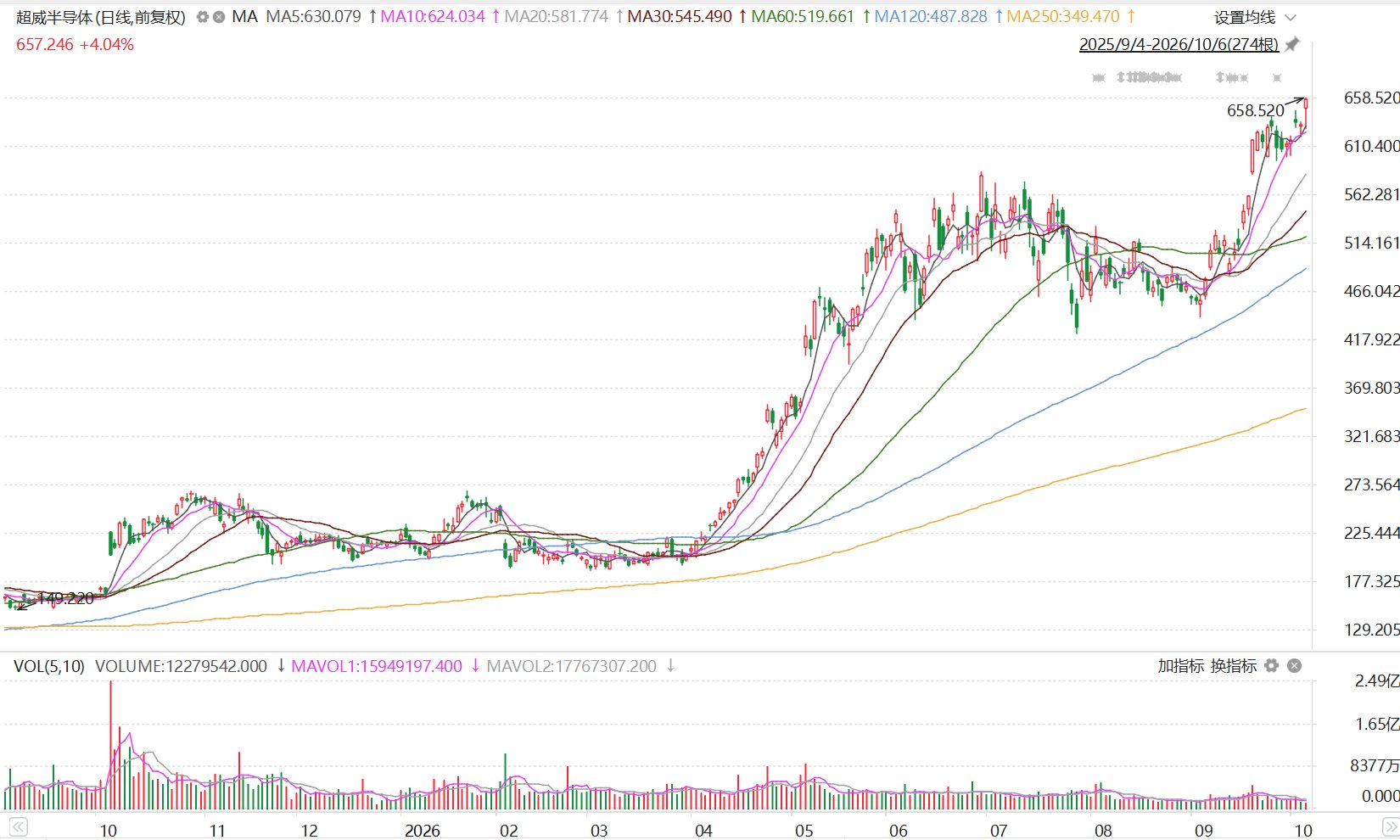Open MA indicator settings gear beside chart title

pyautogui.click(x=202, y=17)
